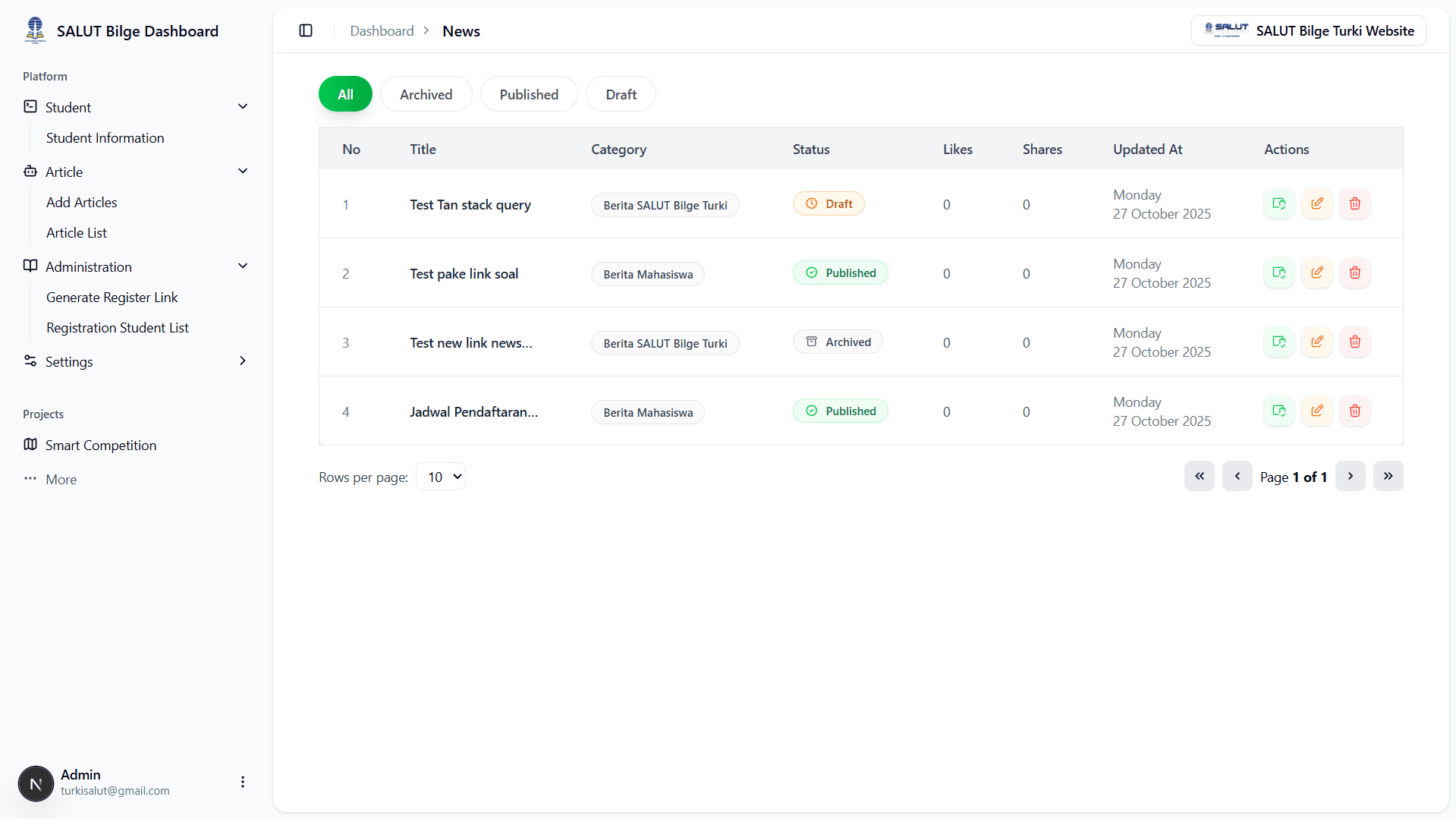This screenshot has width=1456, height=819.
Task: Open Generate Register Link page
Action: coord(112,298)
